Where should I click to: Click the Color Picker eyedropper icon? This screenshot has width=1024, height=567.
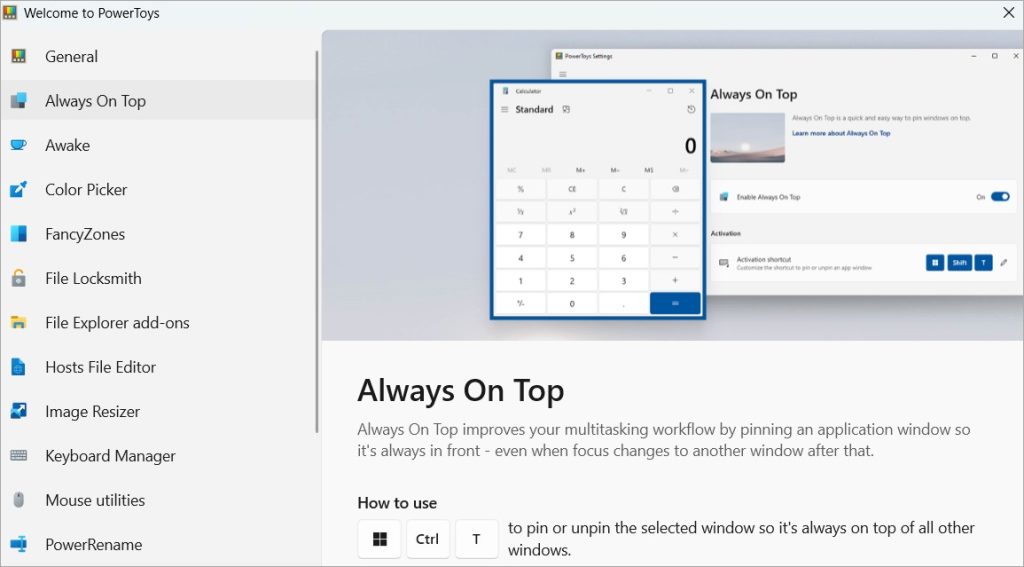pyautogui.click(x=18, y=189)
